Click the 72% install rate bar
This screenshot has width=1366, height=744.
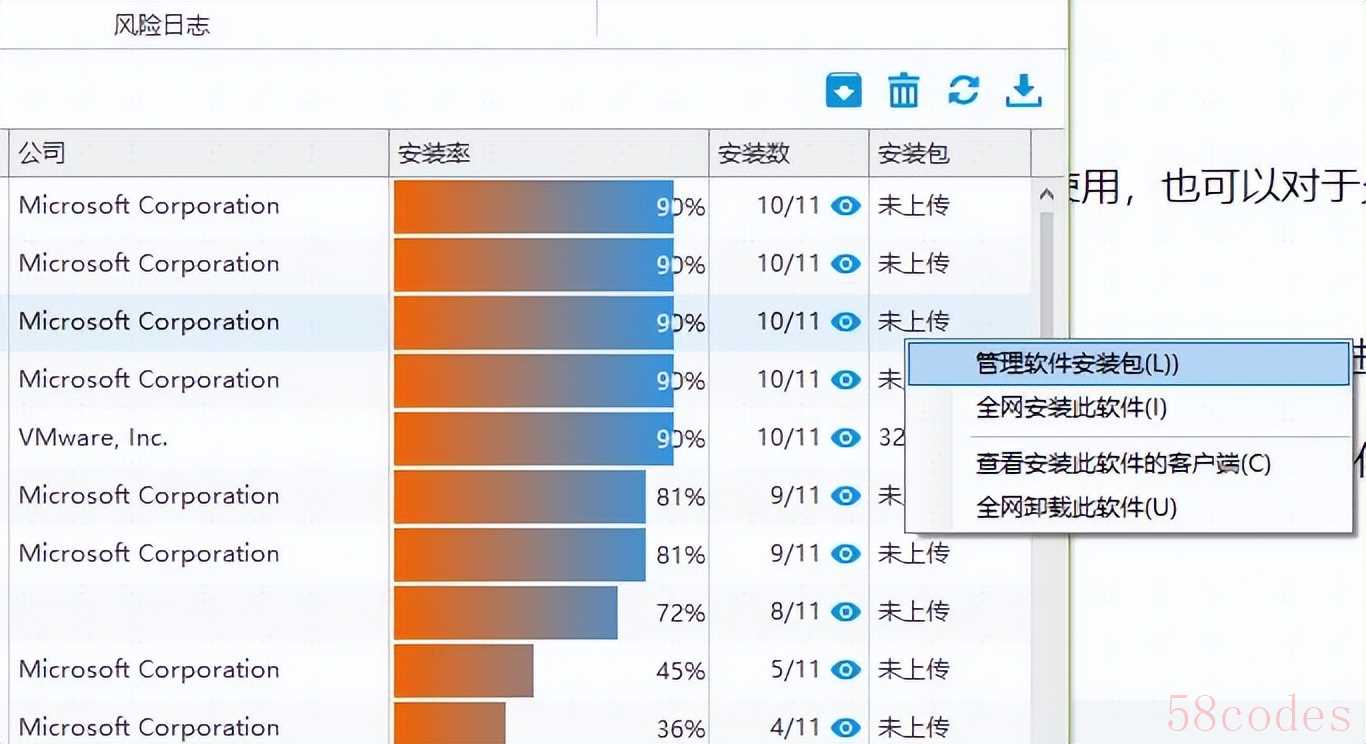(506, 612)
